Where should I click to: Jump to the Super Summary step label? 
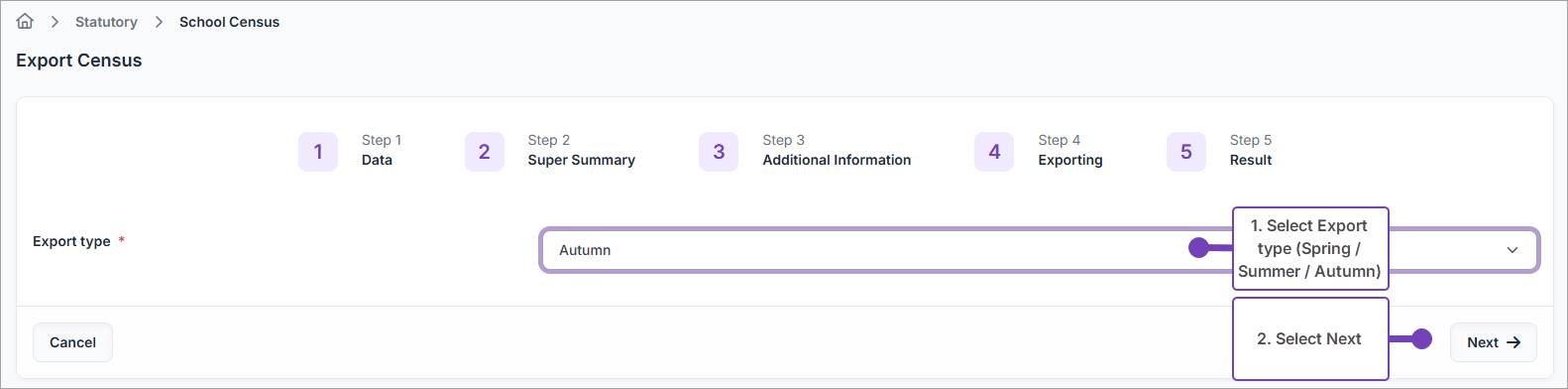pyautogui.click(x=581, y=160)
